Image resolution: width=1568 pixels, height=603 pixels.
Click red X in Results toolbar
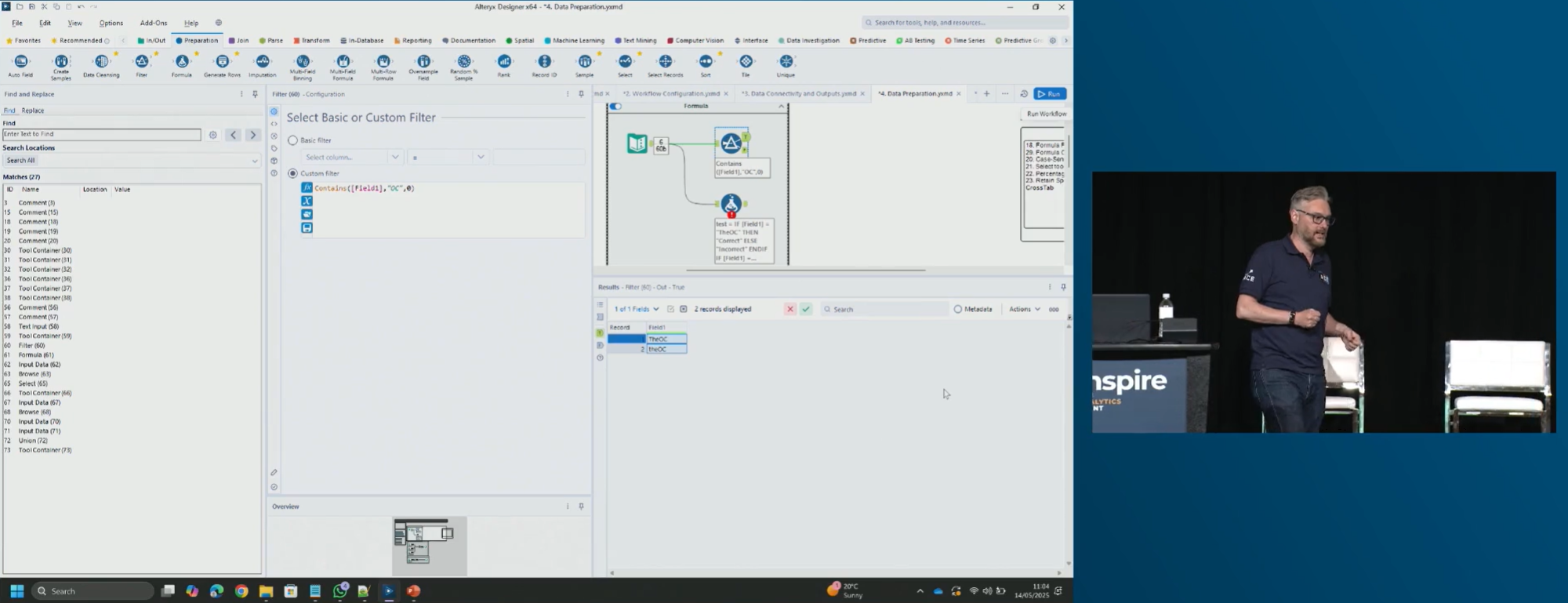point(790,310)
